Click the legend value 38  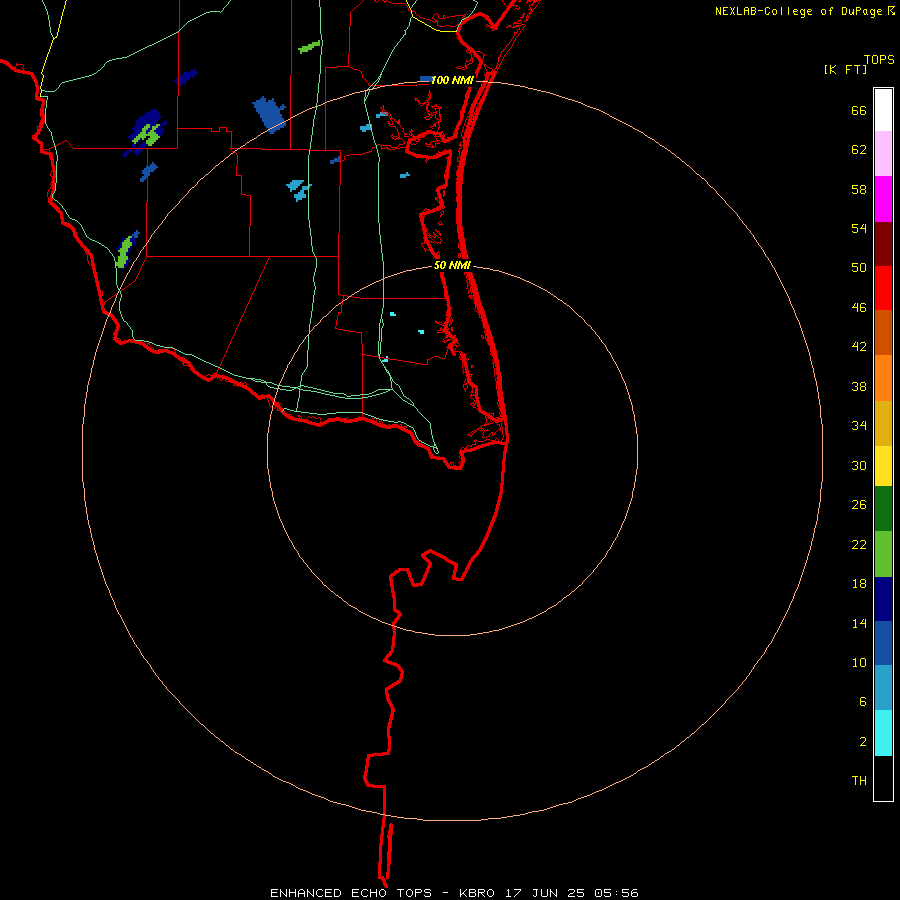click(859, 386)
